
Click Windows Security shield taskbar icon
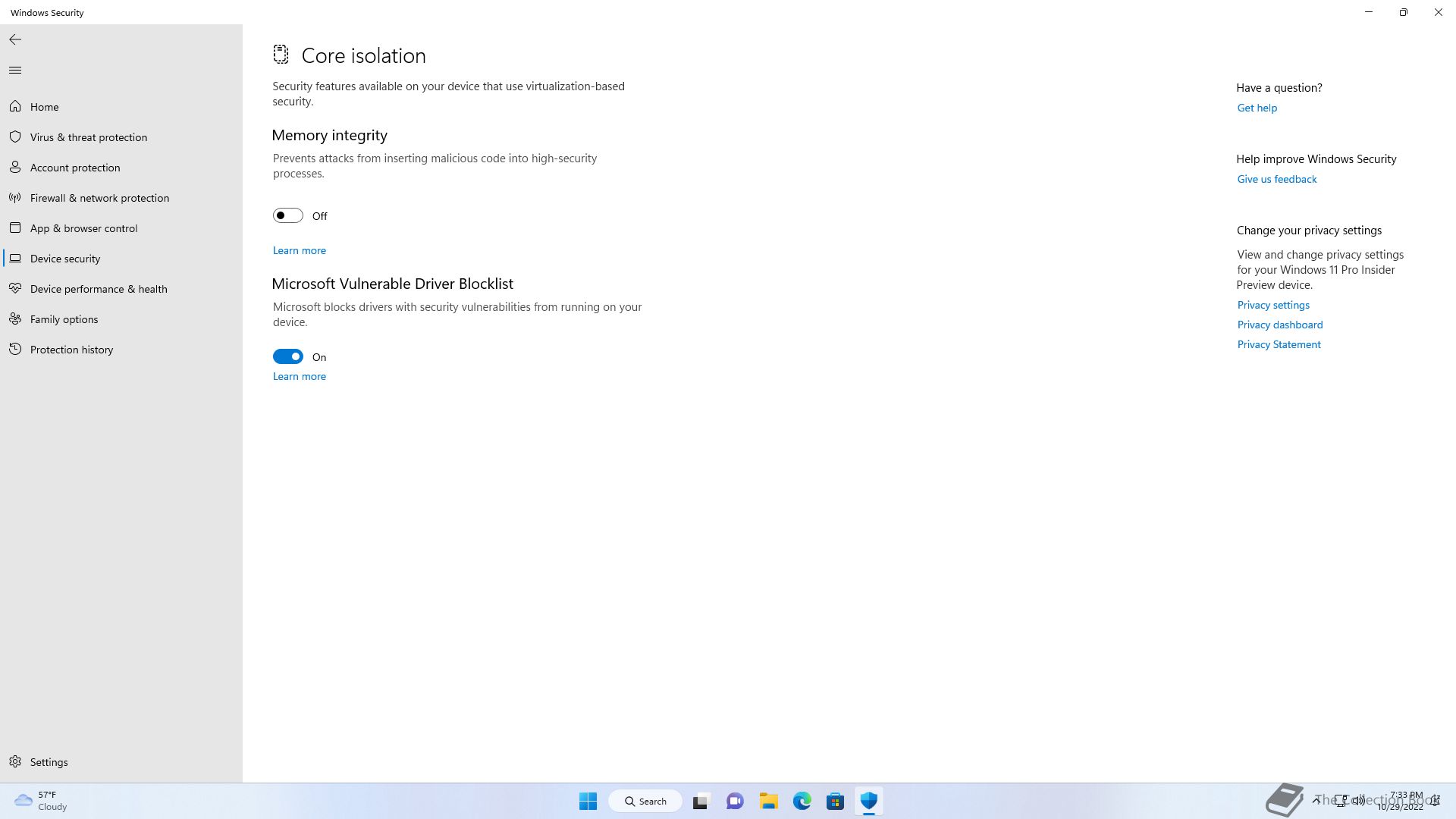point(868,801)
